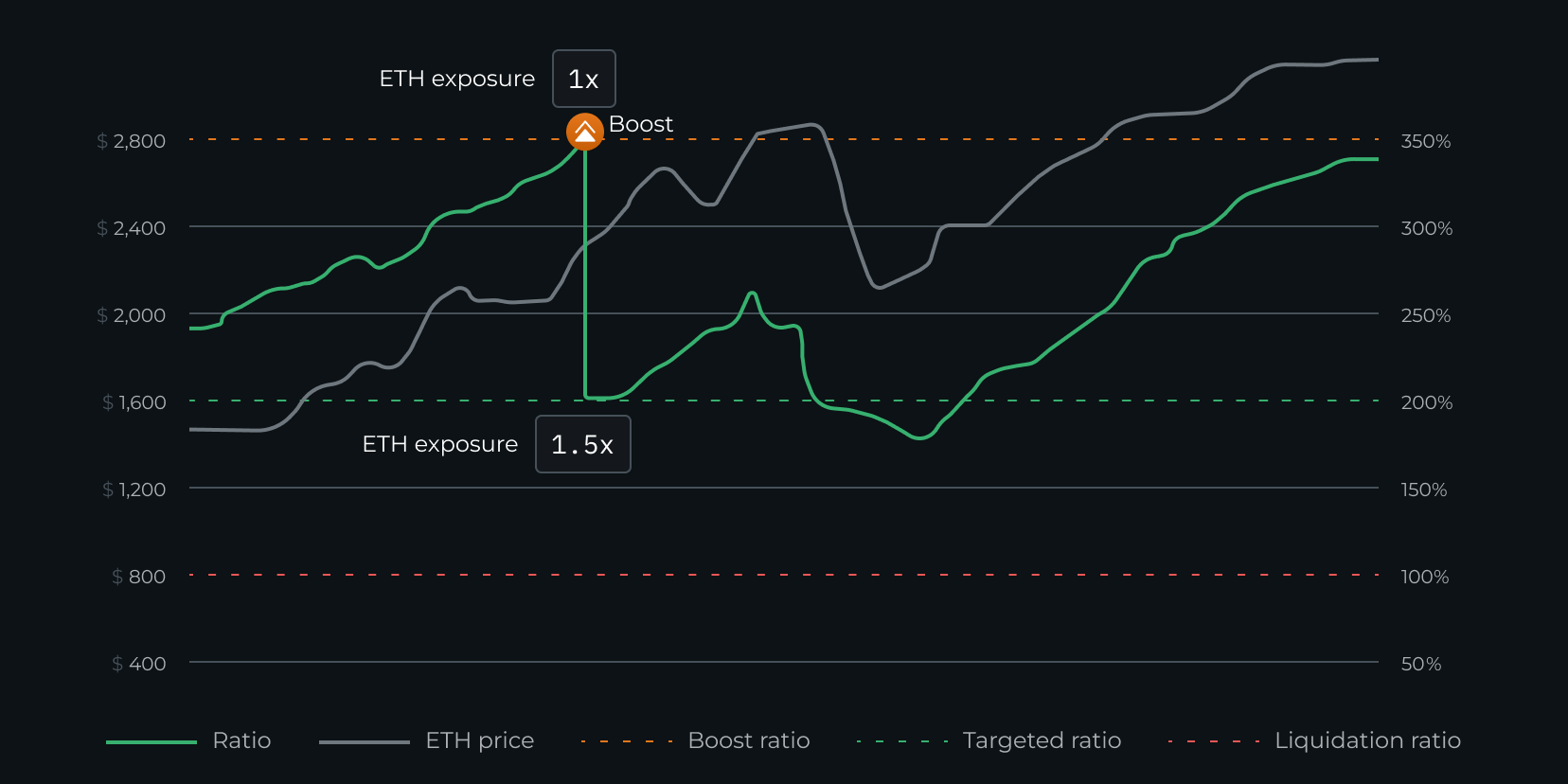Click the $ 2,800 price axis label
This screenshot has height=784, width=1568.
click(132, 141)
